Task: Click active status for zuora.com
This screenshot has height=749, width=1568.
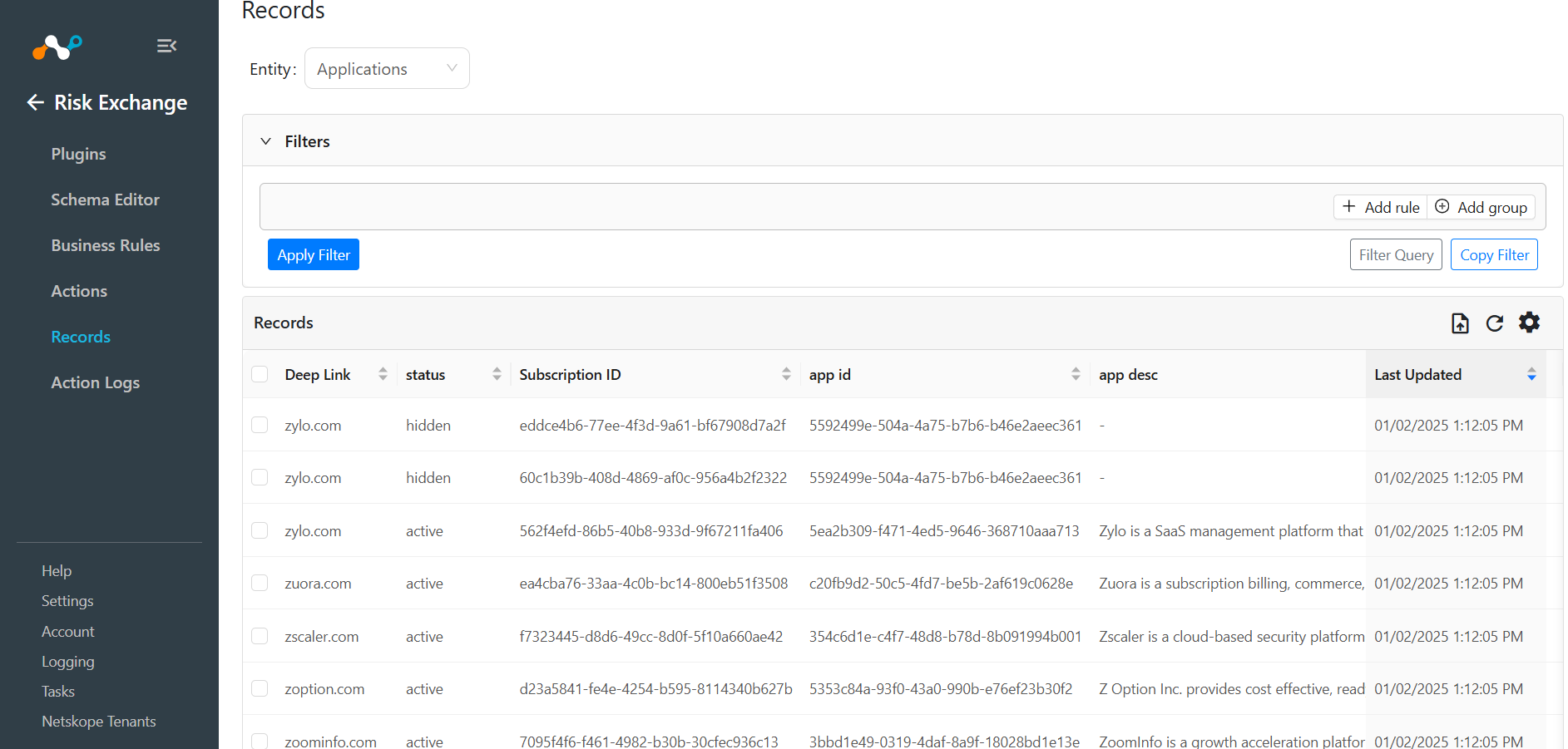Action: tap(424, 584)
